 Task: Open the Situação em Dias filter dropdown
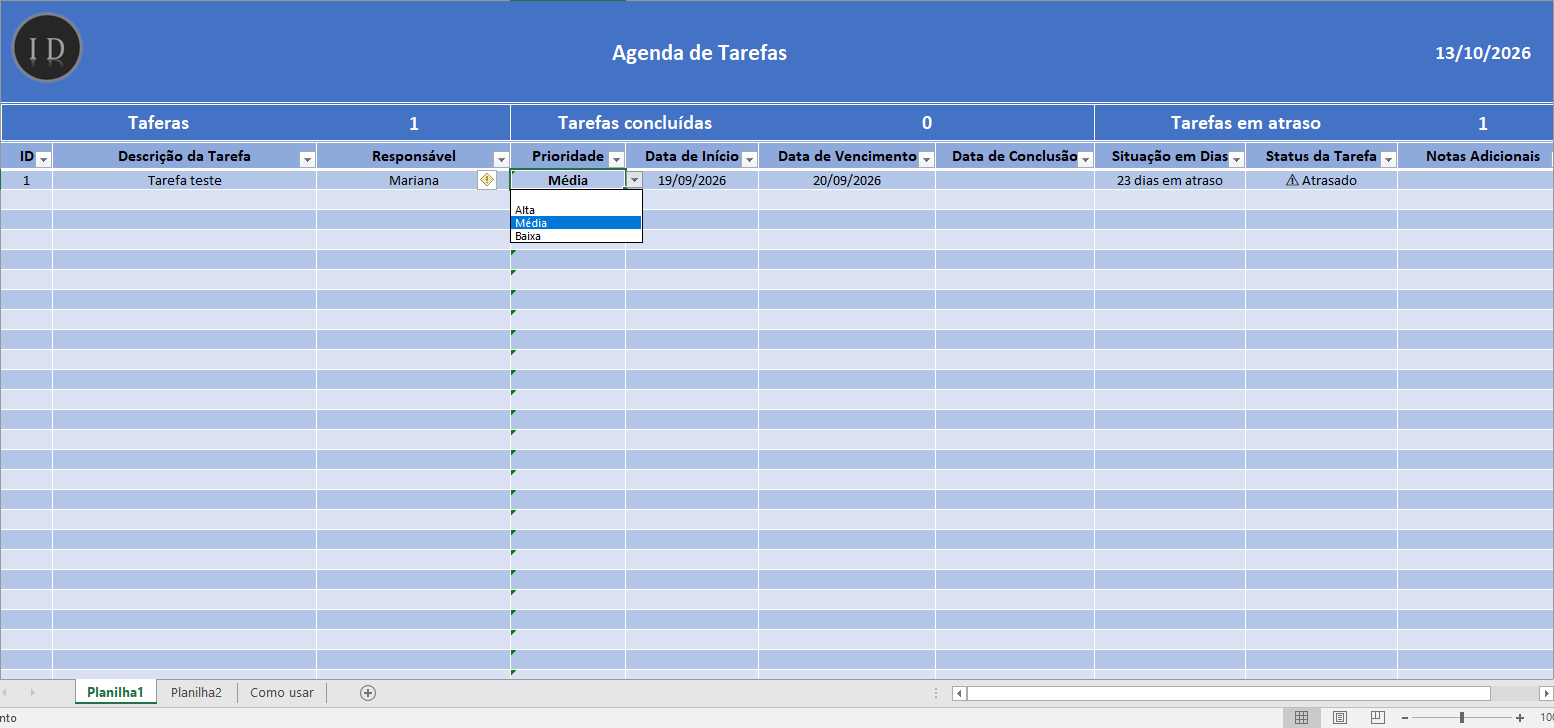[1236, 159]
